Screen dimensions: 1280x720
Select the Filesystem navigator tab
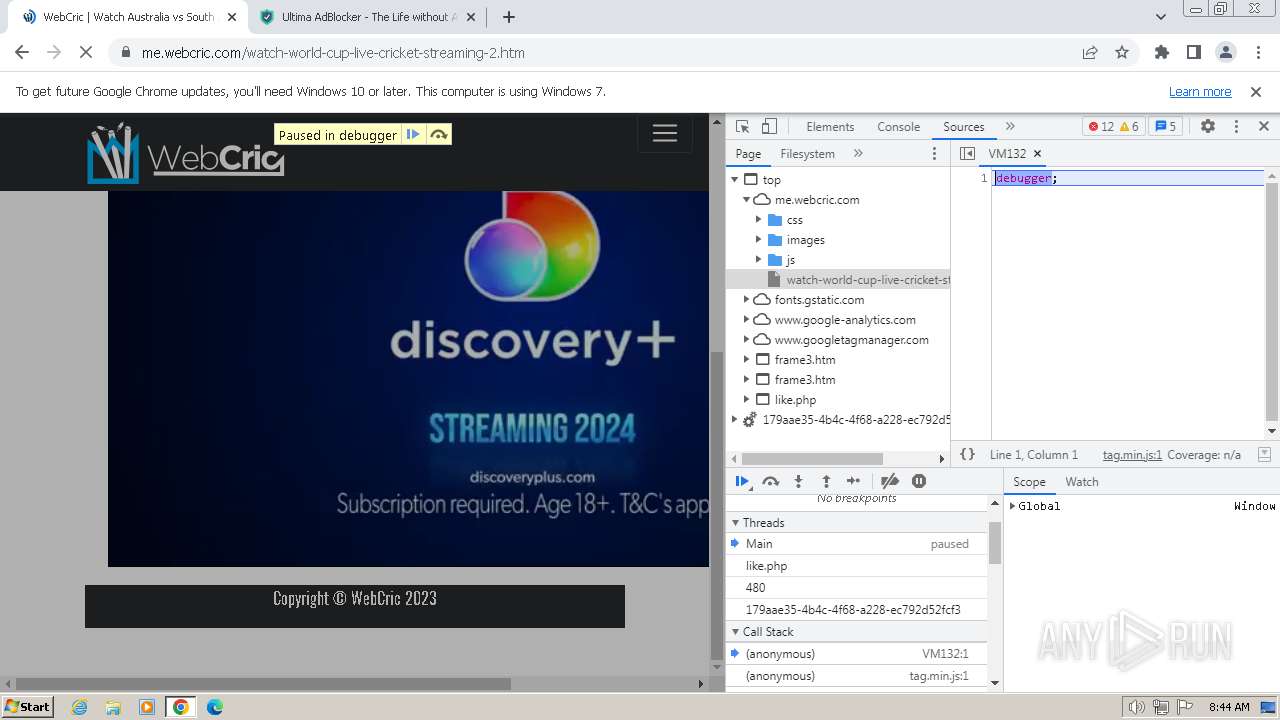(x=807, y=154)
